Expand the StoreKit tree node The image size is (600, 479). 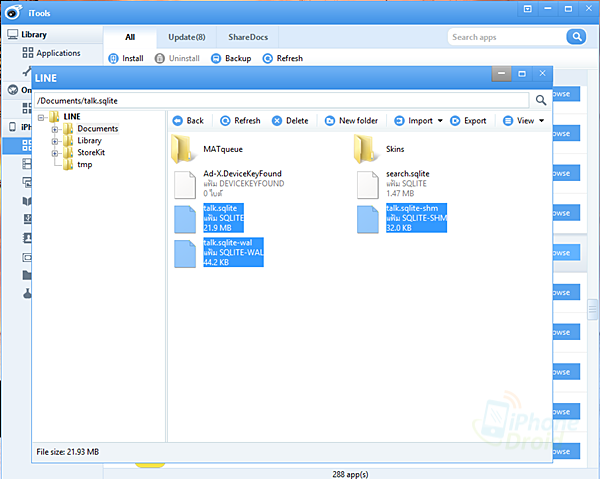click(55, 153)
